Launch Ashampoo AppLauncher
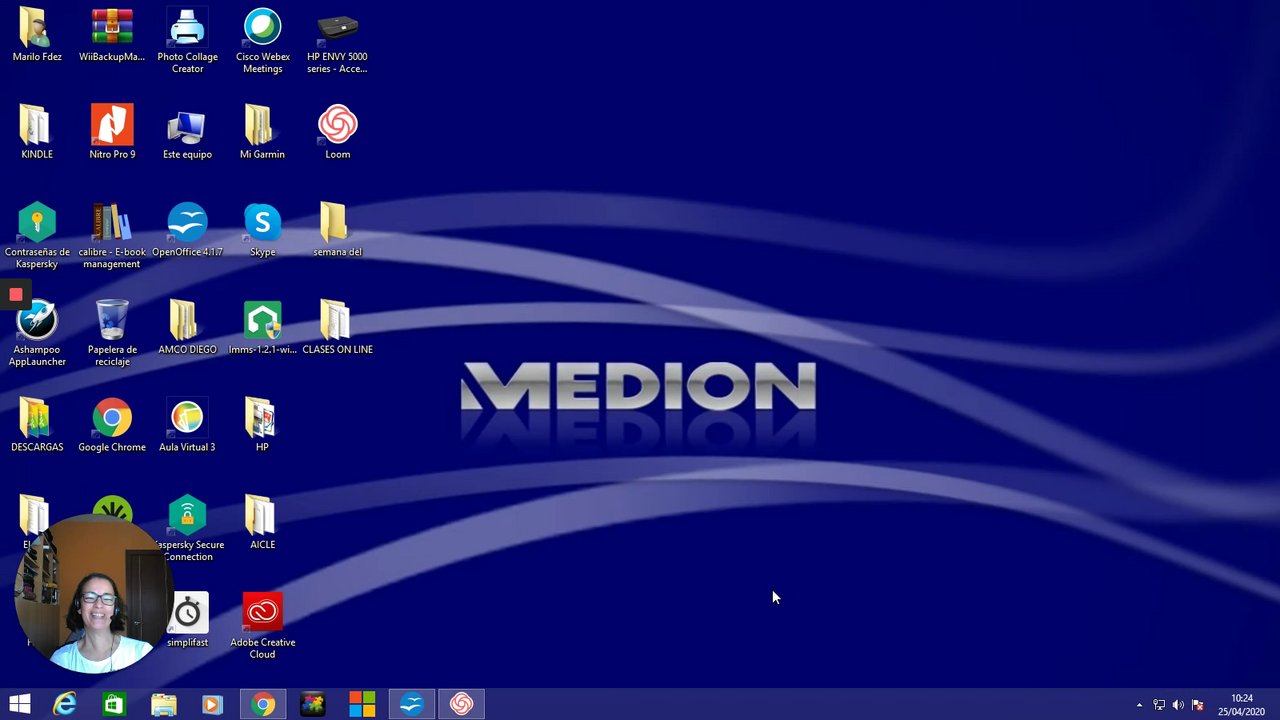Viewport: 1280px width, 720px height. (37, 334)
